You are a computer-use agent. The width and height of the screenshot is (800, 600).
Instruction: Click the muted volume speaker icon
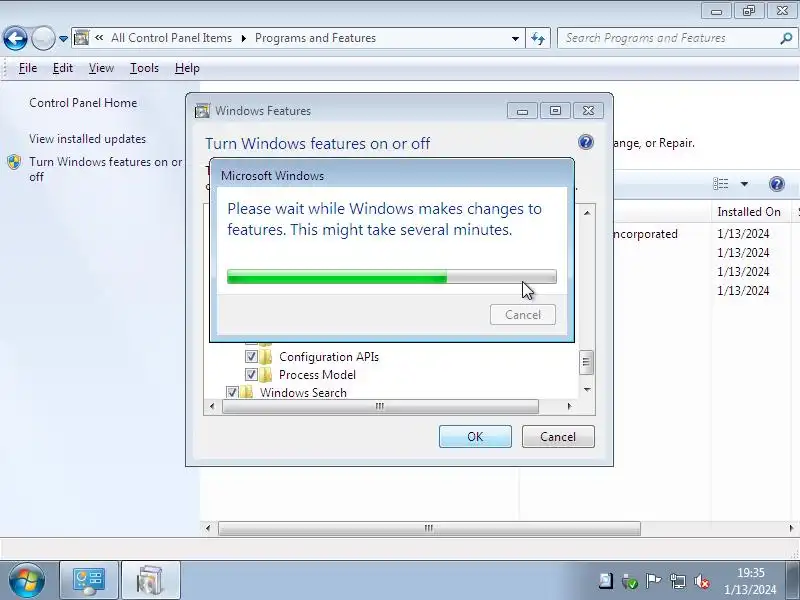703,581
